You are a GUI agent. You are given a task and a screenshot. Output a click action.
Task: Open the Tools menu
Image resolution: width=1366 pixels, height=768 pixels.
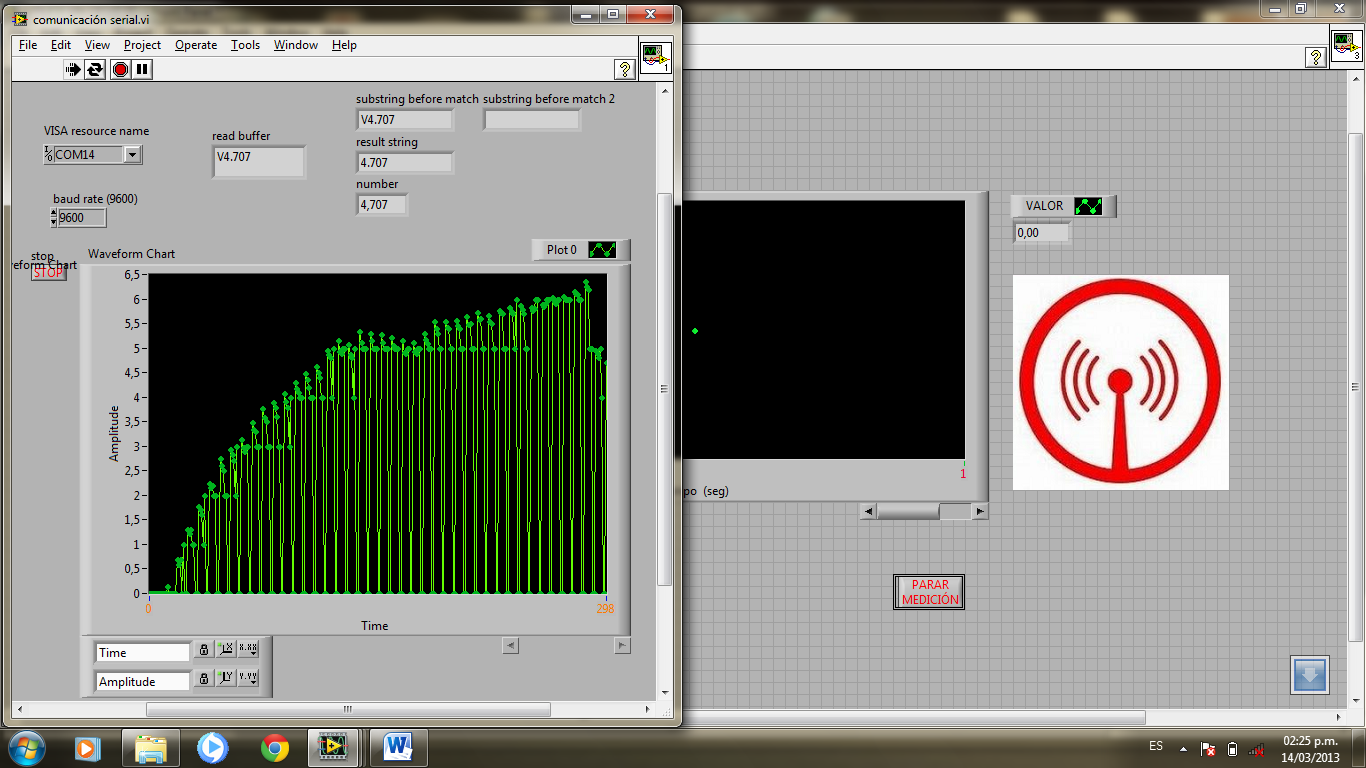pyautogui.click(x=245, y=45)
